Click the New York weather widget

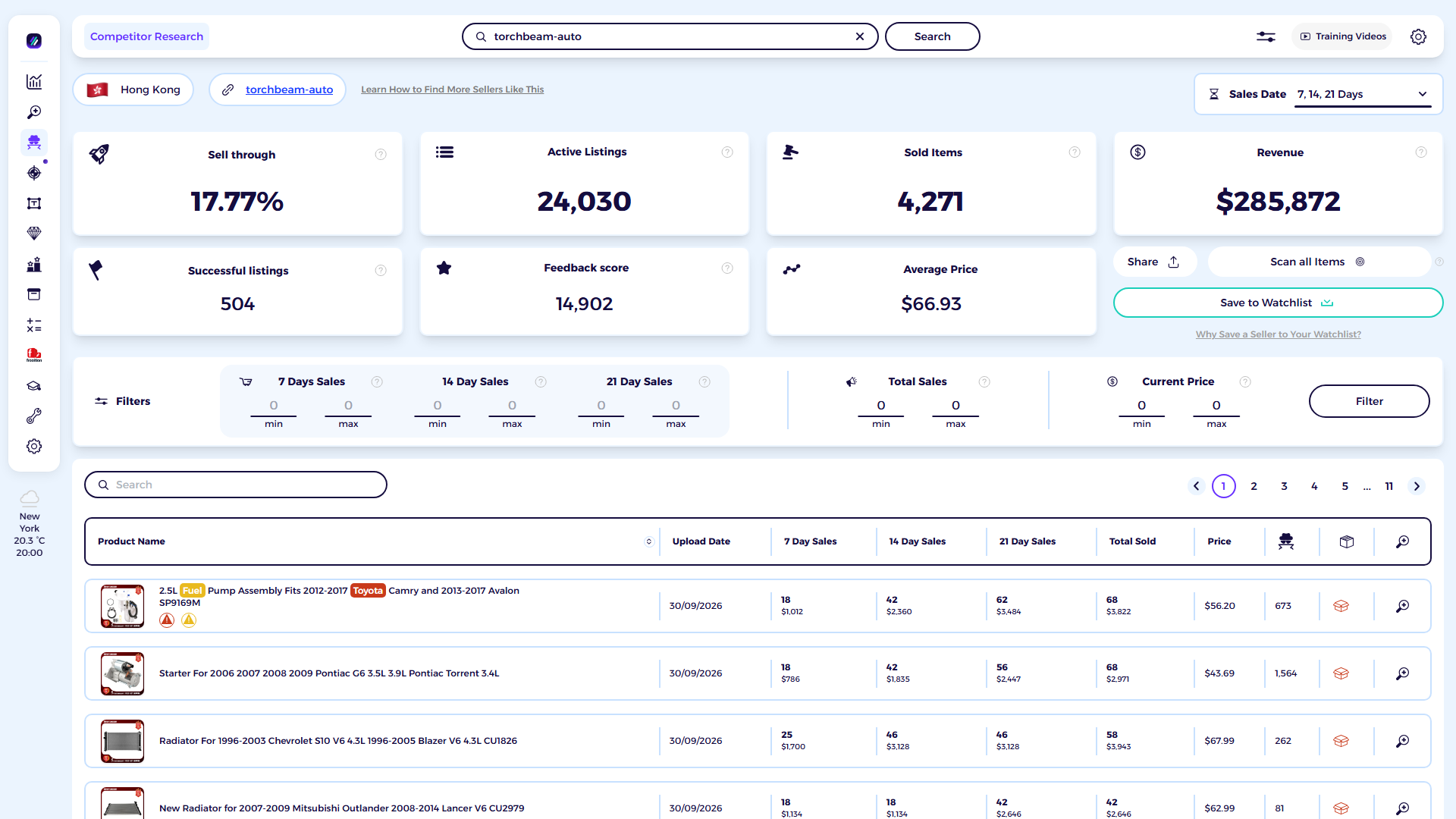pyautogui.click(x=30, y=524)
